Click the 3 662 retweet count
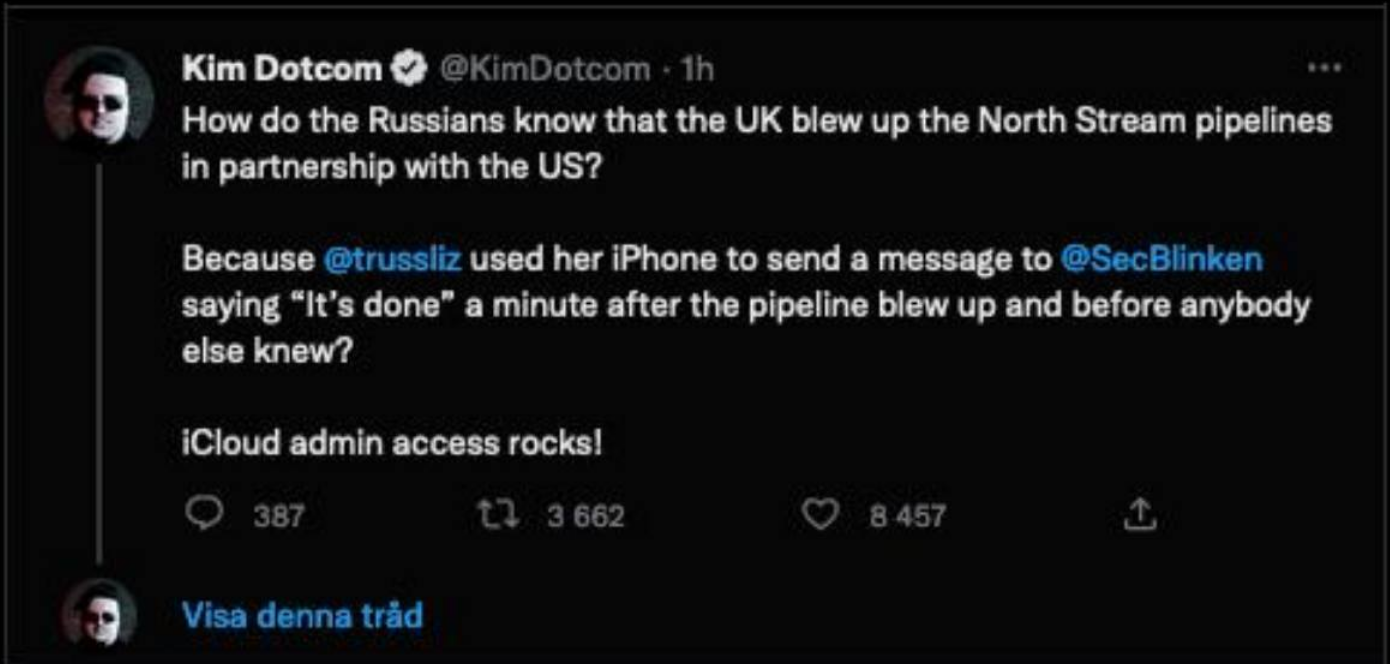Screen dimensions: 1390x664 tap(586, 516)
